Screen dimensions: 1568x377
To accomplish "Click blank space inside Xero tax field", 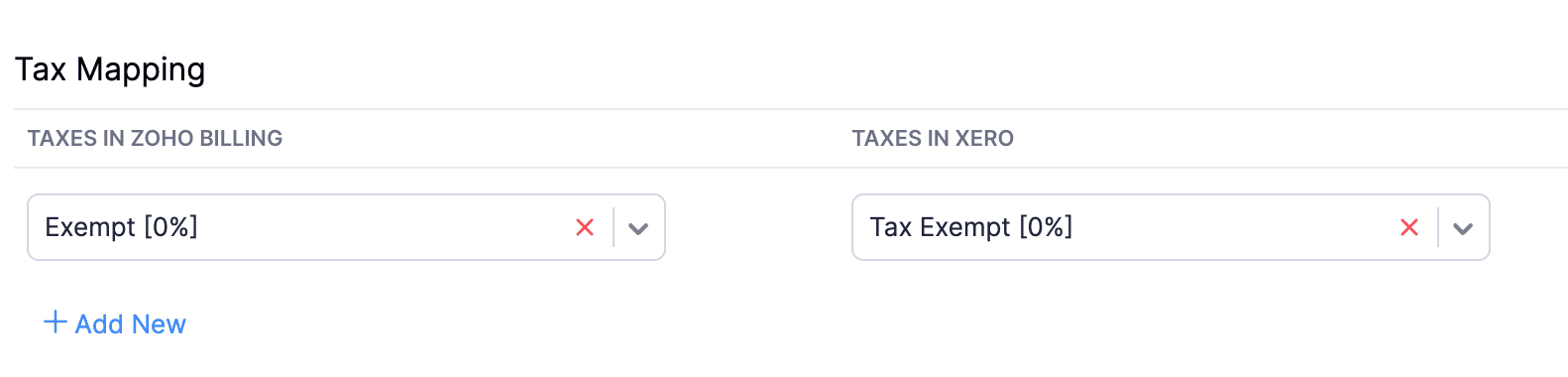I will click(1234, 227).
